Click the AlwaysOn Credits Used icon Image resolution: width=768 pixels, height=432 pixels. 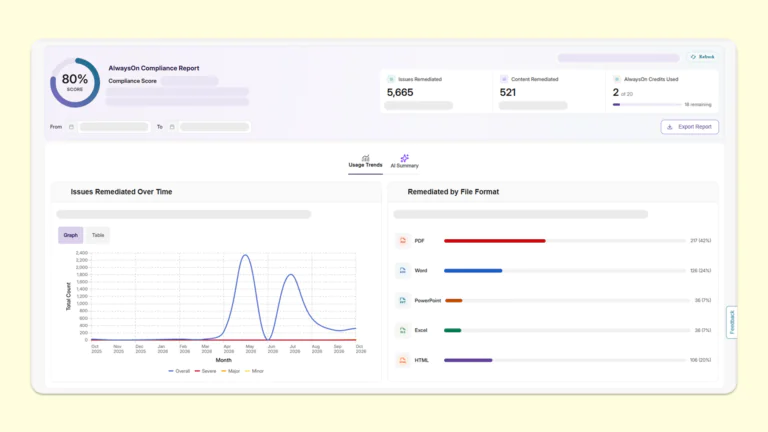[x=617, y=79]
